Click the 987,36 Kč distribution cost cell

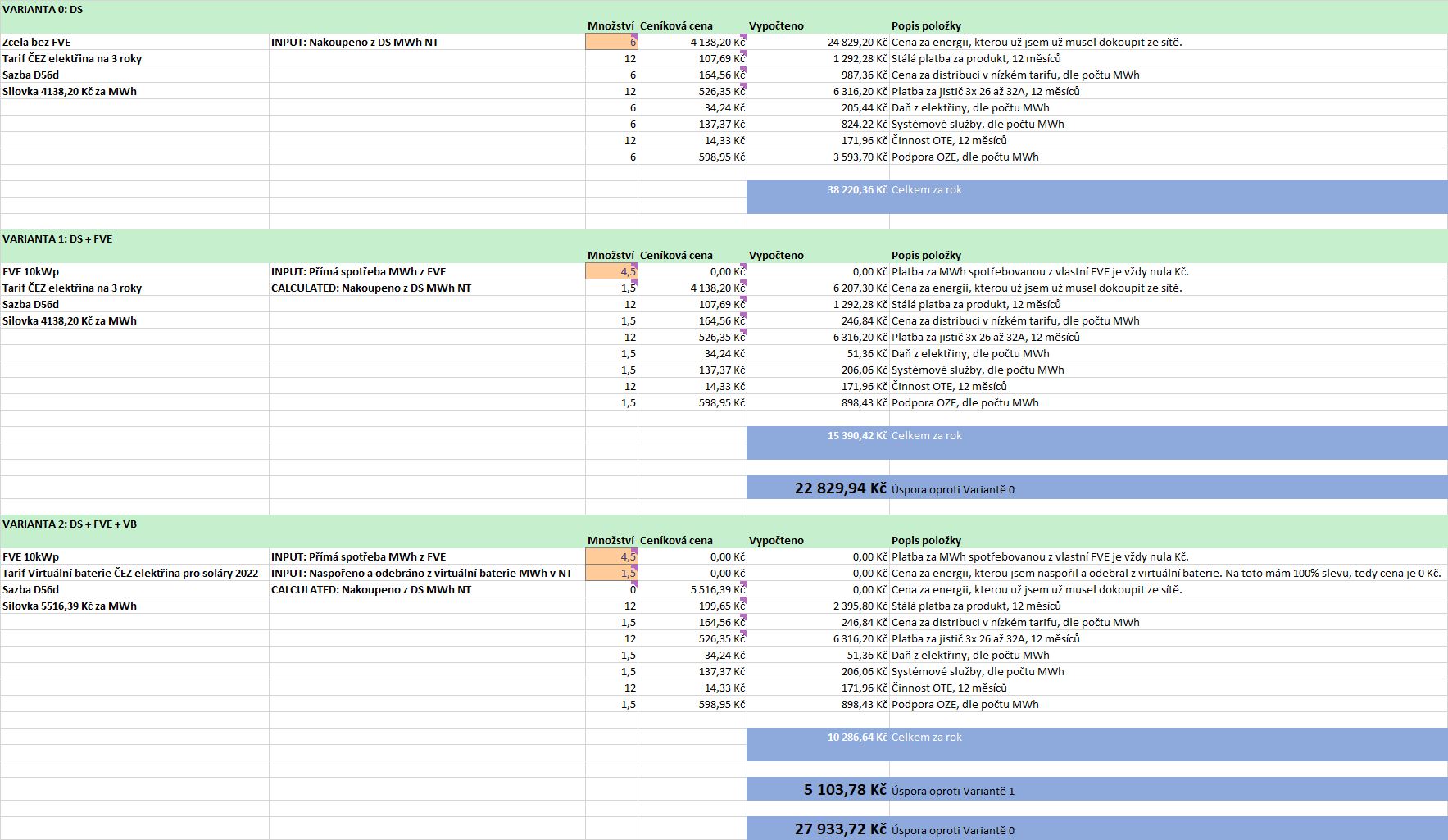pyautogui.click(x=818, y=75)
